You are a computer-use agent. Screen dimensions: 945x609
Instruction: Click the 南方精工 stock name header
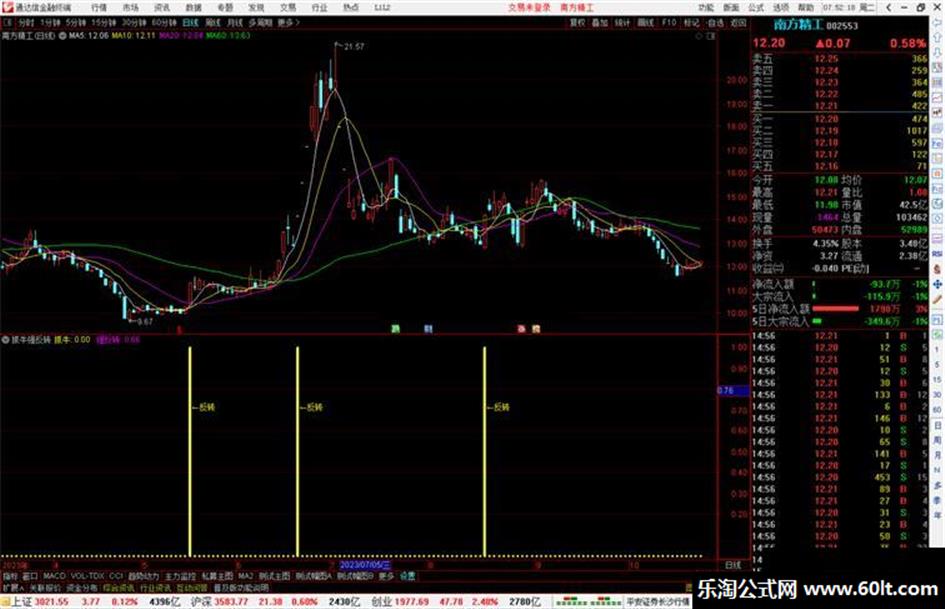click(798, 25)
